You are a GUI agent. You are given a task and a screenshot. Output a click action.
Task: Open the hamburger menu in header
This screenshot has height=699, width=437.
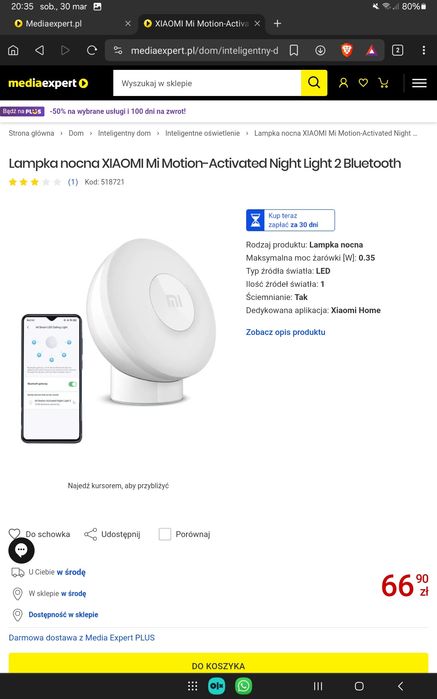[x=419, y=83]
